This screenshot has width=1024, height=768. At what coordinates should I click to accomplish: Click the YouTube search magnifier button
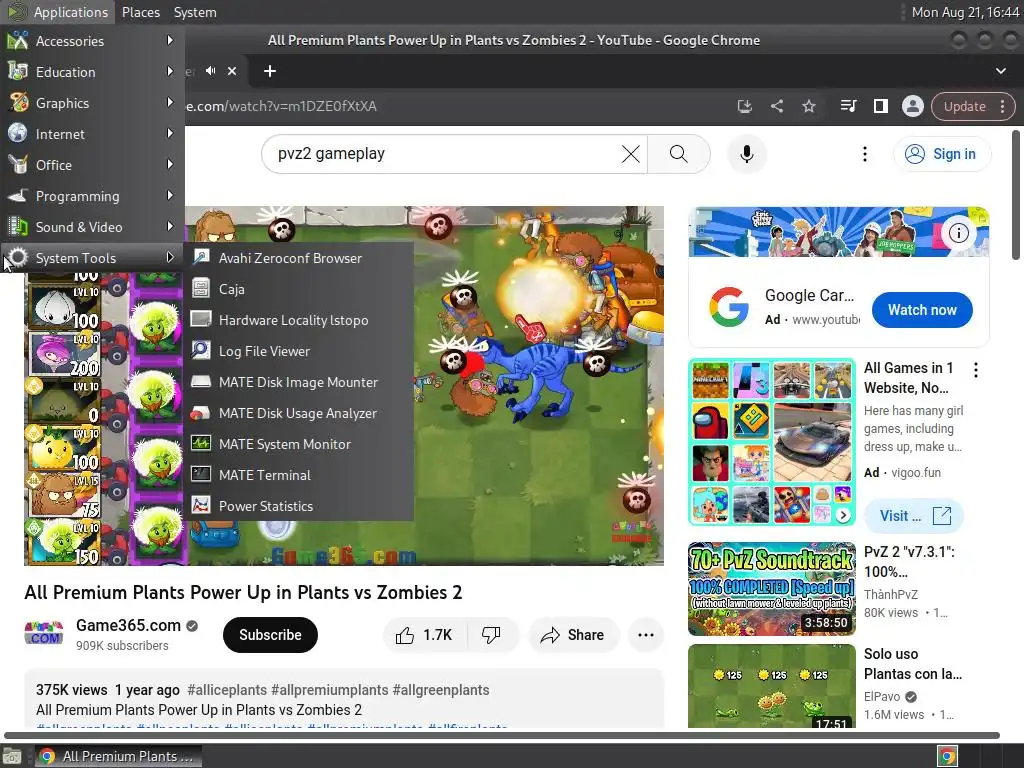pos(679,154)
